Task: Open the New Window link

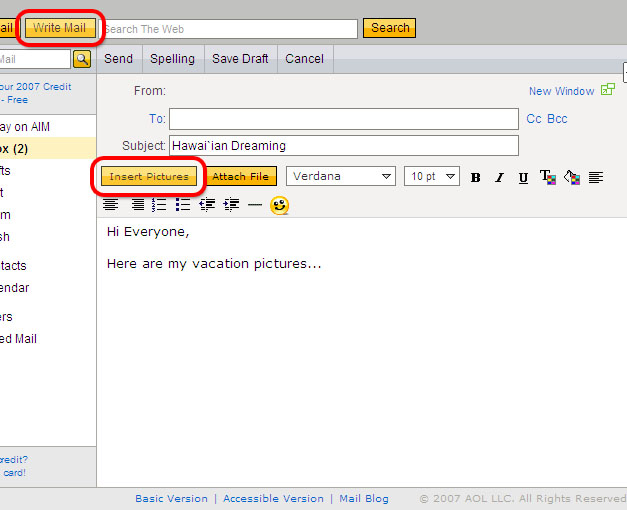Action: pyautogui.click(x=561, y=91)
